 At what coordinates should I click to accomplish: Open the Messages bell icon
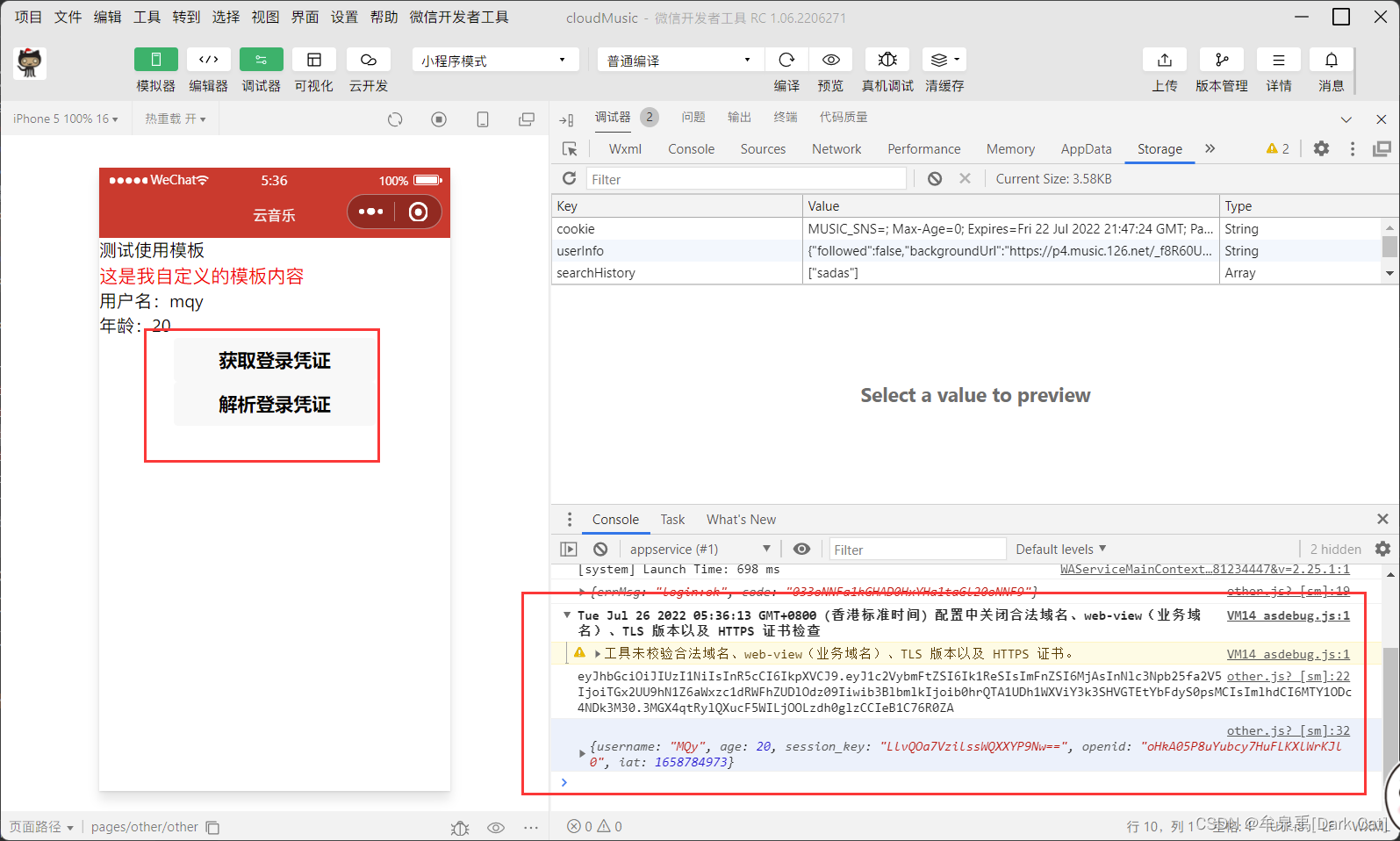tap(1332, 60)
